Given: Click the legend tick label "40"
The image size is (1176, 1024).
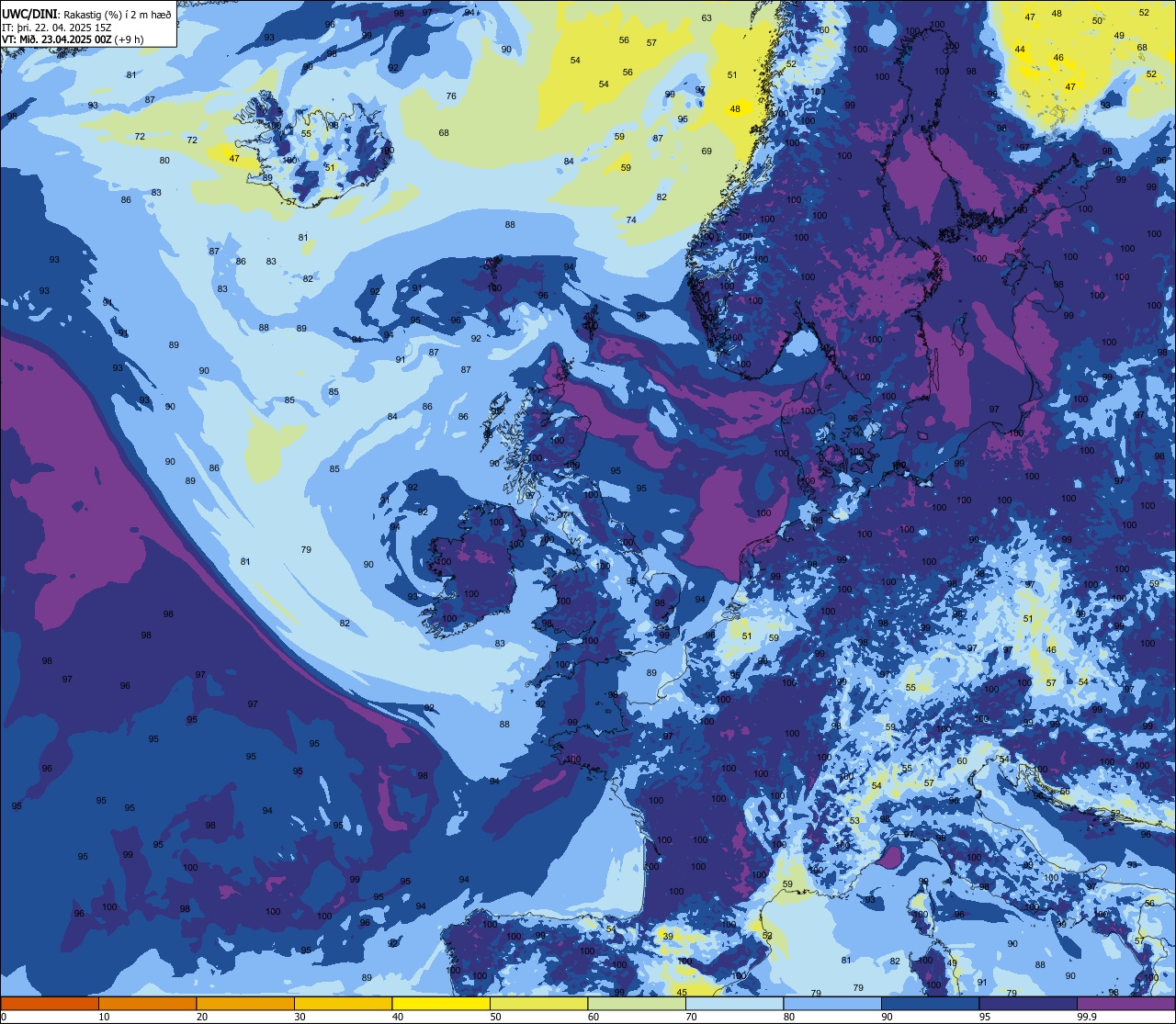Looking at the screenshot, I should (398, 1017).
